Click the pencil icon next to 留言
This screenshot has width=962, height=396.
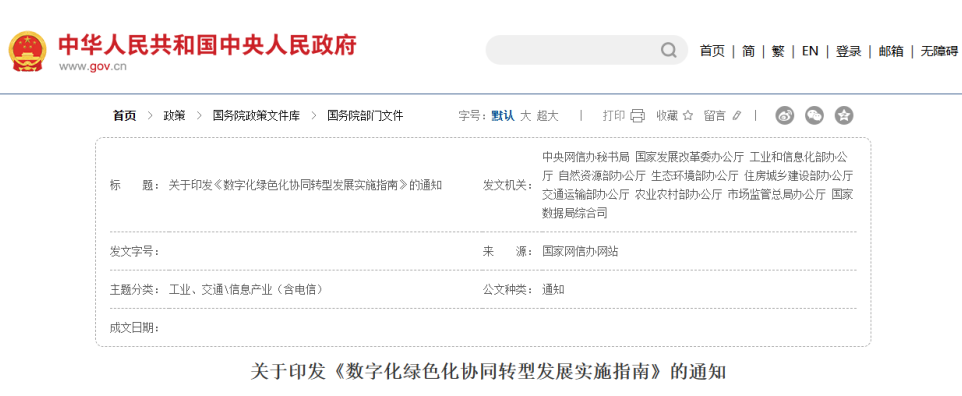[737, 115]
